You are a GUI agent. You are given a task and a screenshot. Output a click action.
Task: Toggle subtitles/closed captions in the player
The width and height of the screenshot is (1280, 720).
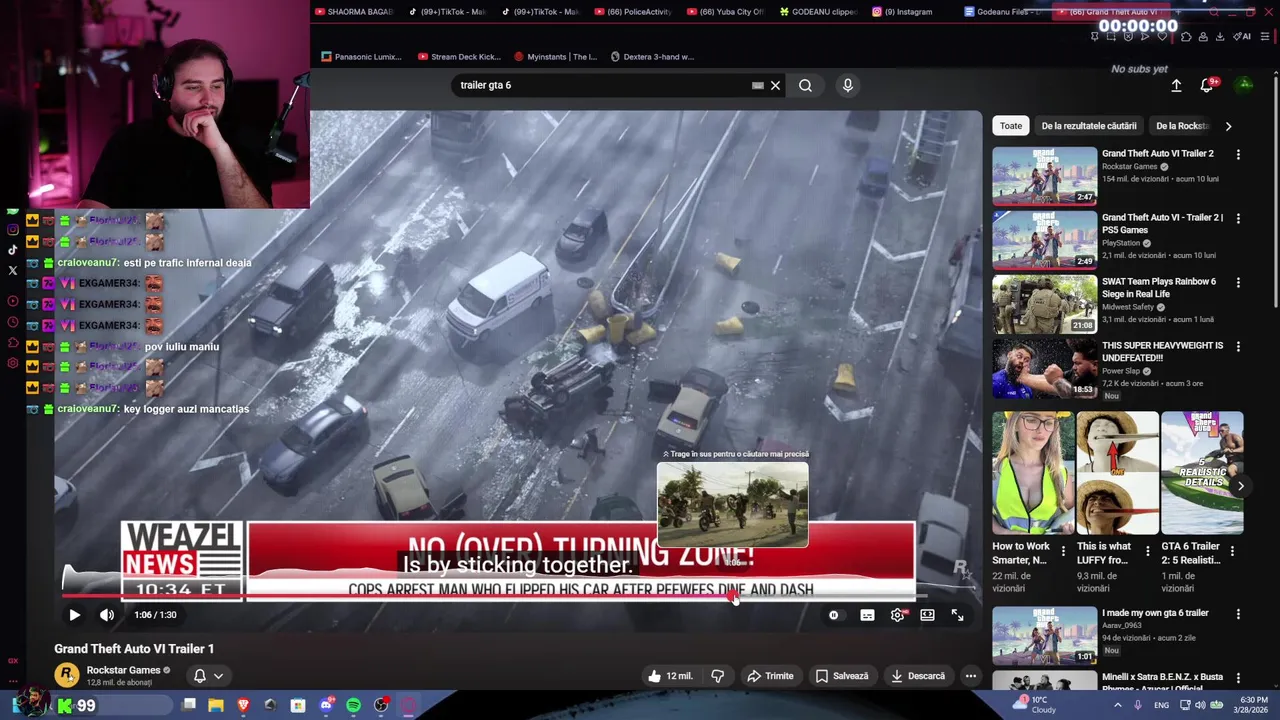pyautogui.click(x=867, y=615)
